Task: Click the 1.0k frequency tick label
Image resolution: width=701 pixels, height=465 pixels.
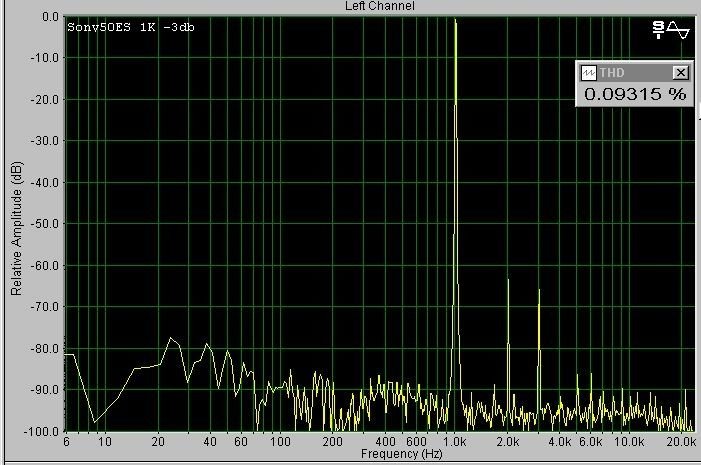Action: pos(455,442)
